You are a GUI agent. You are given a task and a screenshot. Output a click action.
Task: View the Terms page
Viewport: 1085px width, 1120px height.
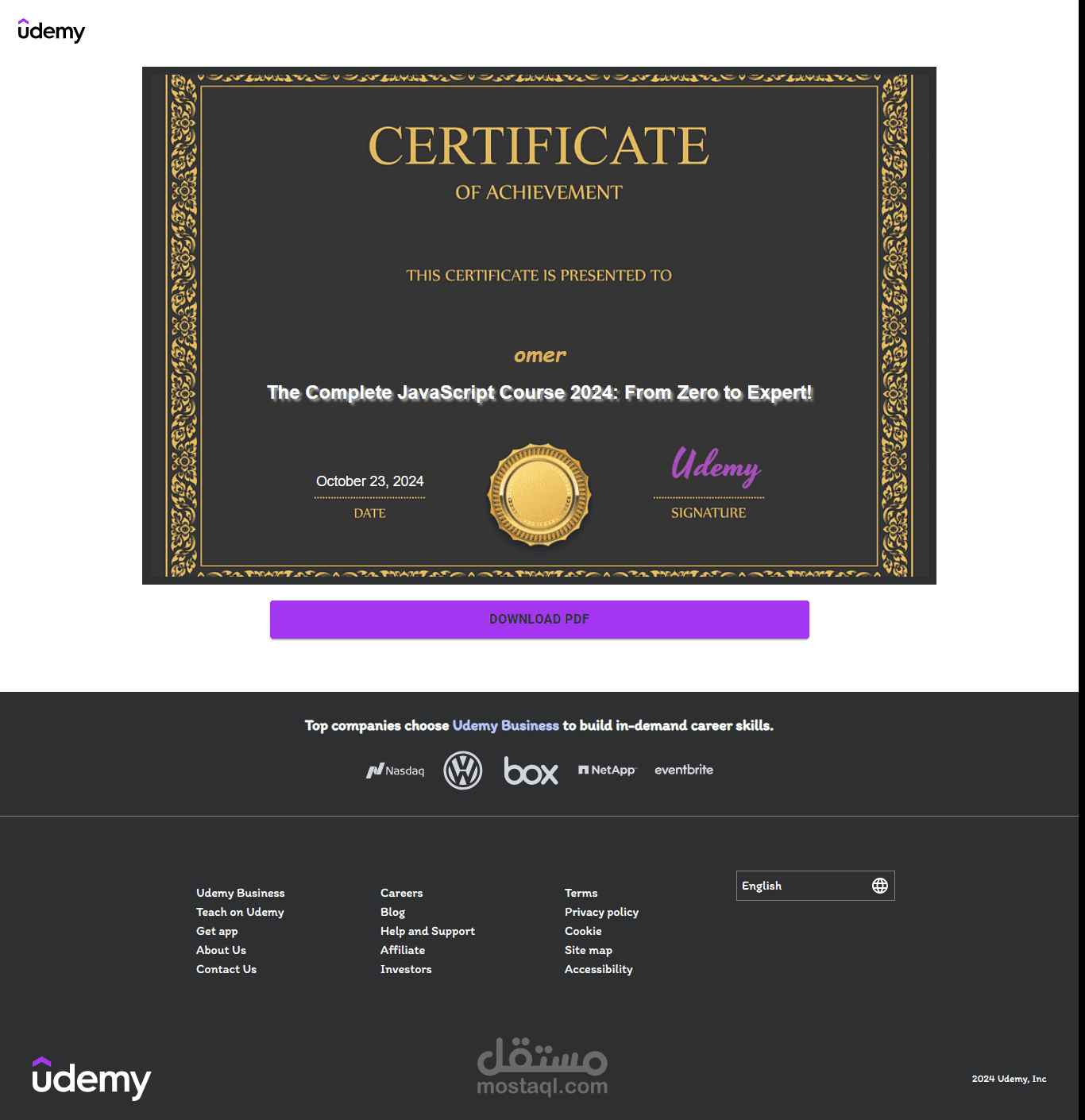coord(581,893)
